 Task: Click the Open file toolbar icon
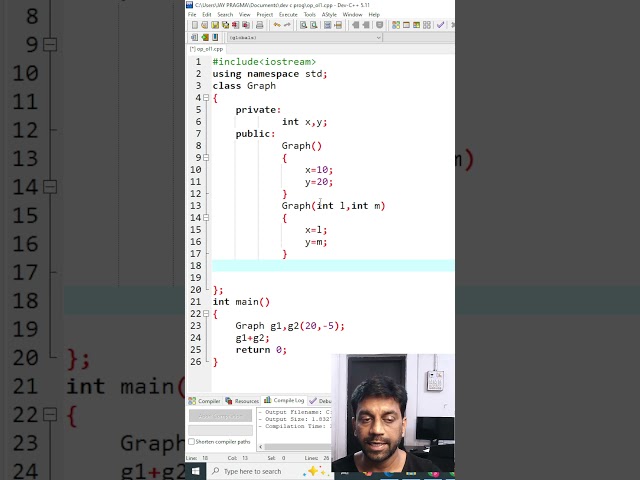coord(204,25)
